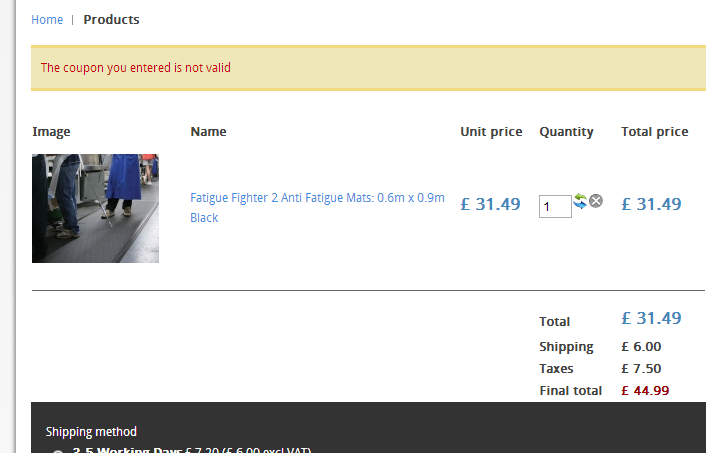Click the Total price column header
The height and width of the screenshot is (453, 719).
[x=654, y=132]
